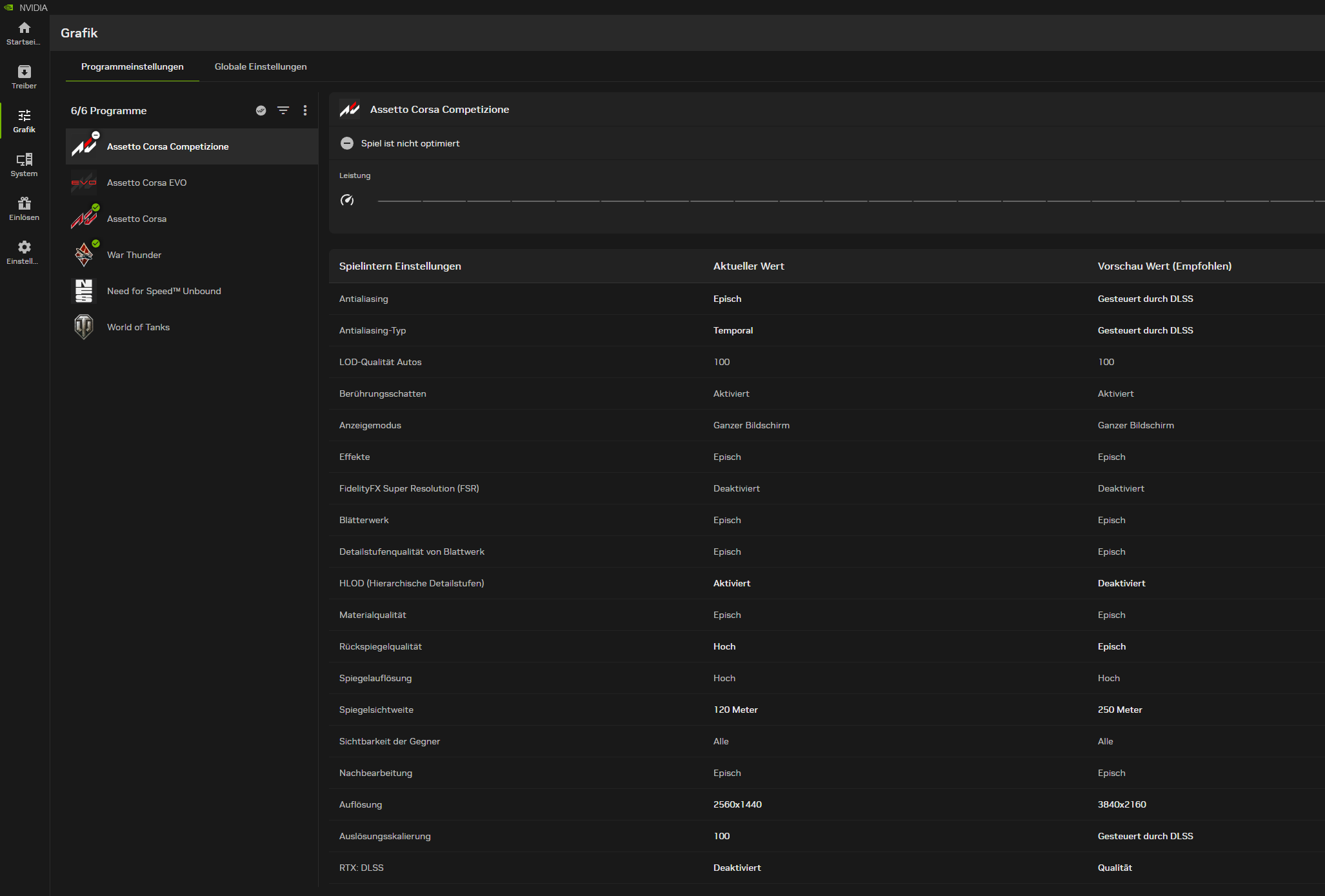Select World of Tanks program entry
This screenshot has width=1325, height=896.
click(x=138, y=327)
